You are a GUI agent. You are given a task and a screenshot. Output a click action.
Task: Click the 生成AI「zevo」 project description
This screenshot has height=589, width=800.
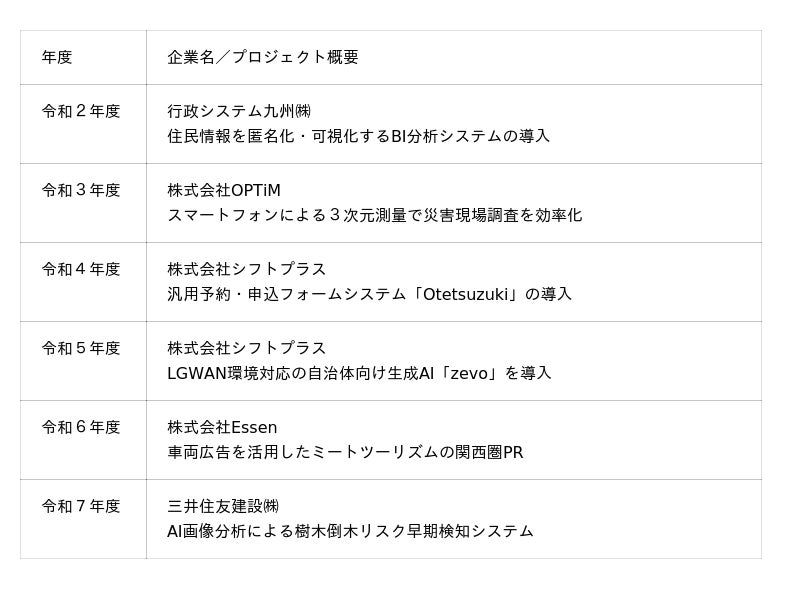coord(359,373)
